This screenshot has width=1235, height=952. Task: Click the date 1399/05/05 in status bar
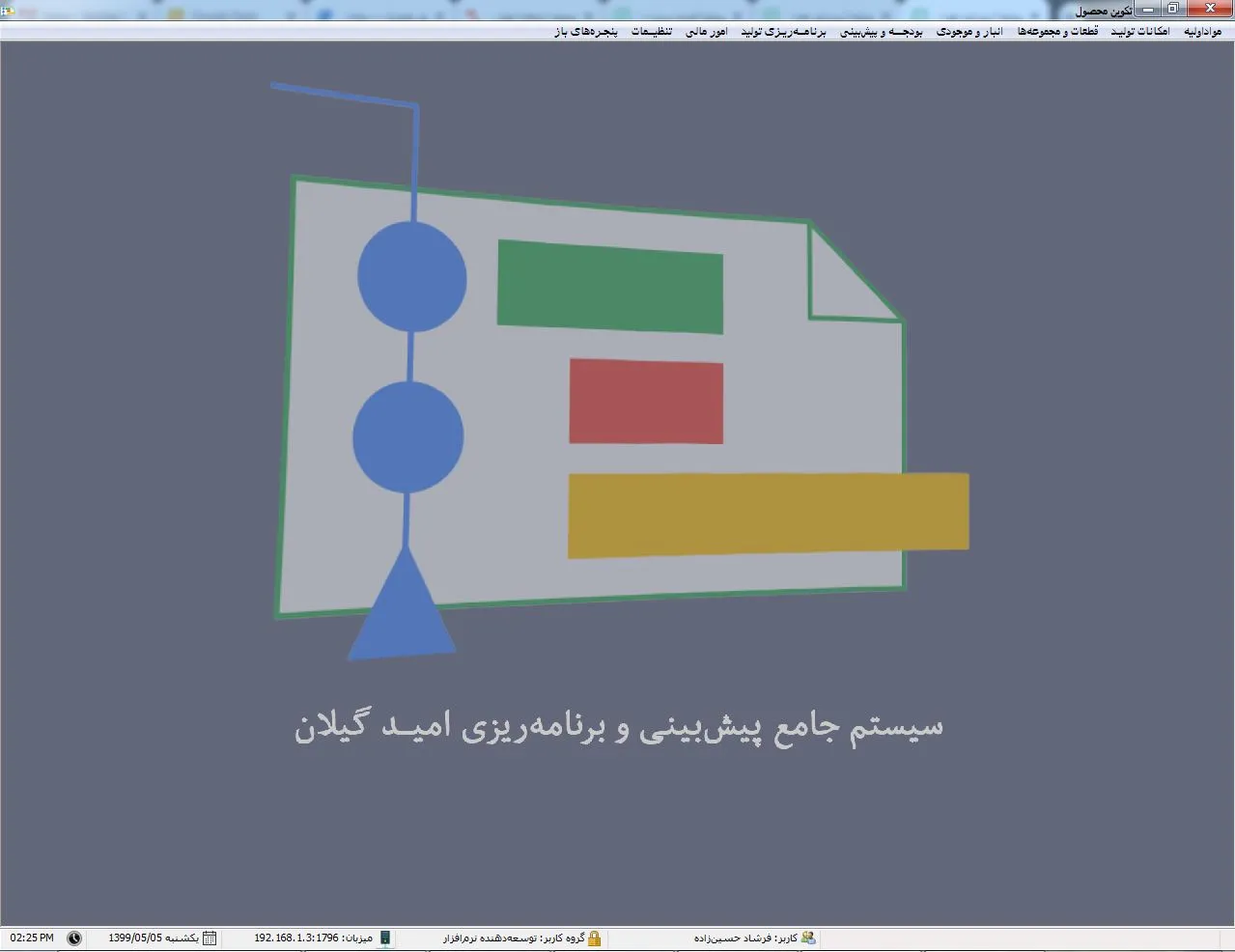(135, 938)
